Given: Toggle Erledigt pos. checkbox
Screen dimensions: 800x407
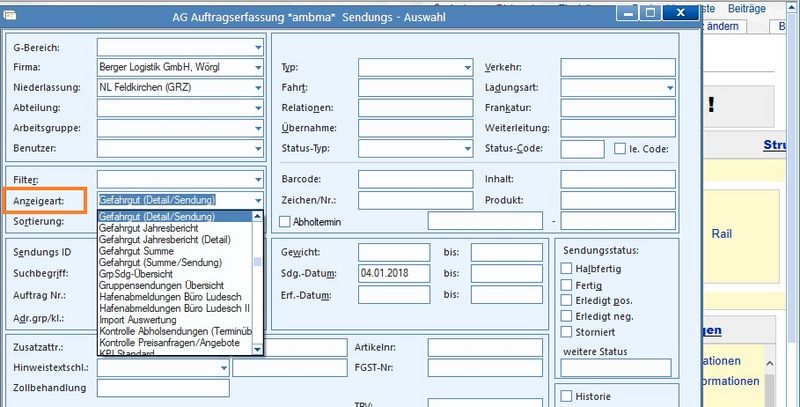Looking at the screenshot, I should [x=566, y=300].
